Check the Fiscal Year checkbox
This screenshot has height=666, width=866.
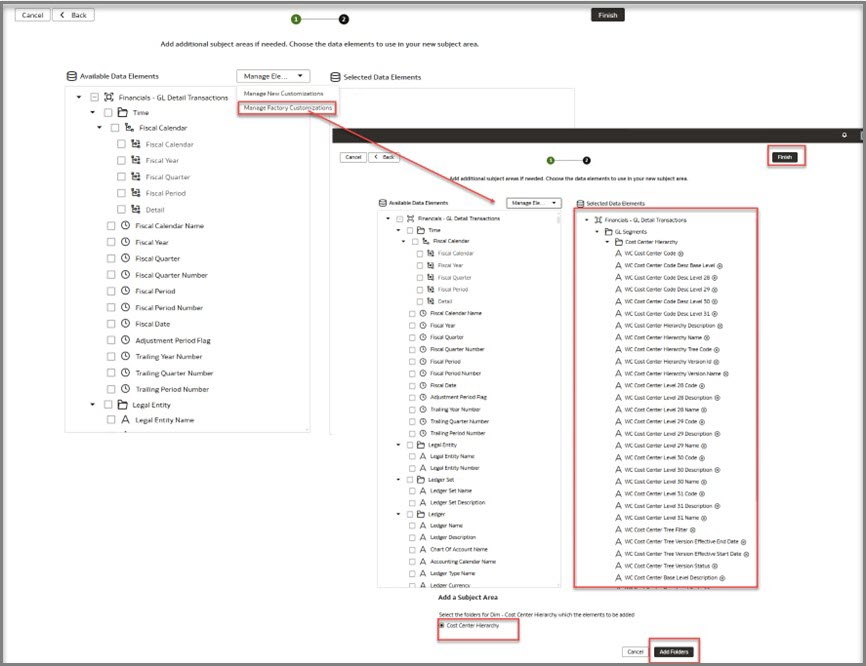point(122,160)
